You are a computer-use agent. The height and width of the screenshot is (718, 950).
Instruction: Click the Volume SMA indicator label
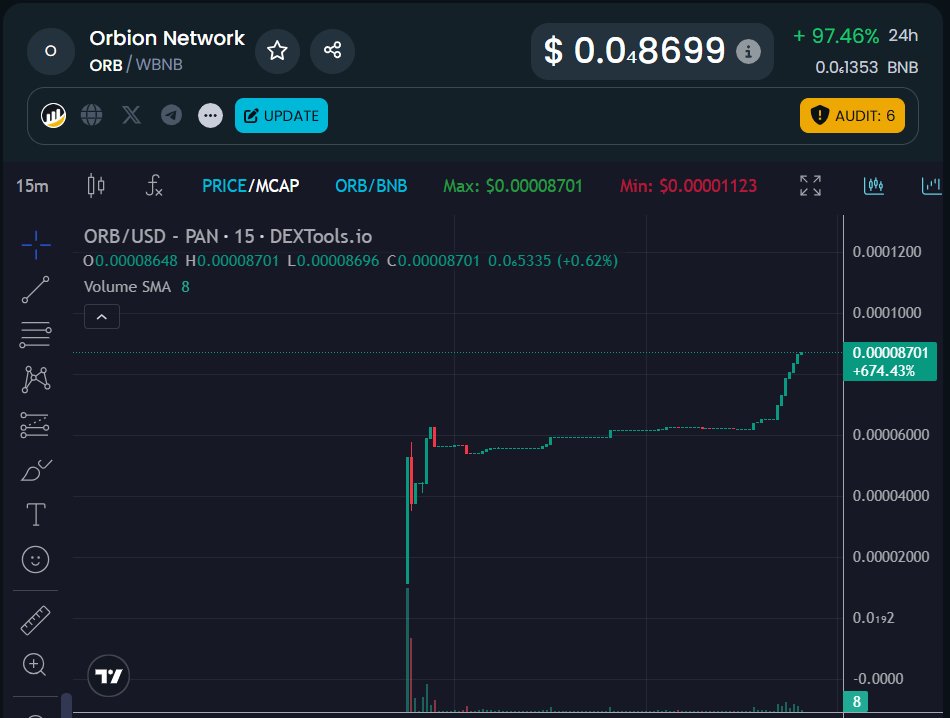(127, 287)
